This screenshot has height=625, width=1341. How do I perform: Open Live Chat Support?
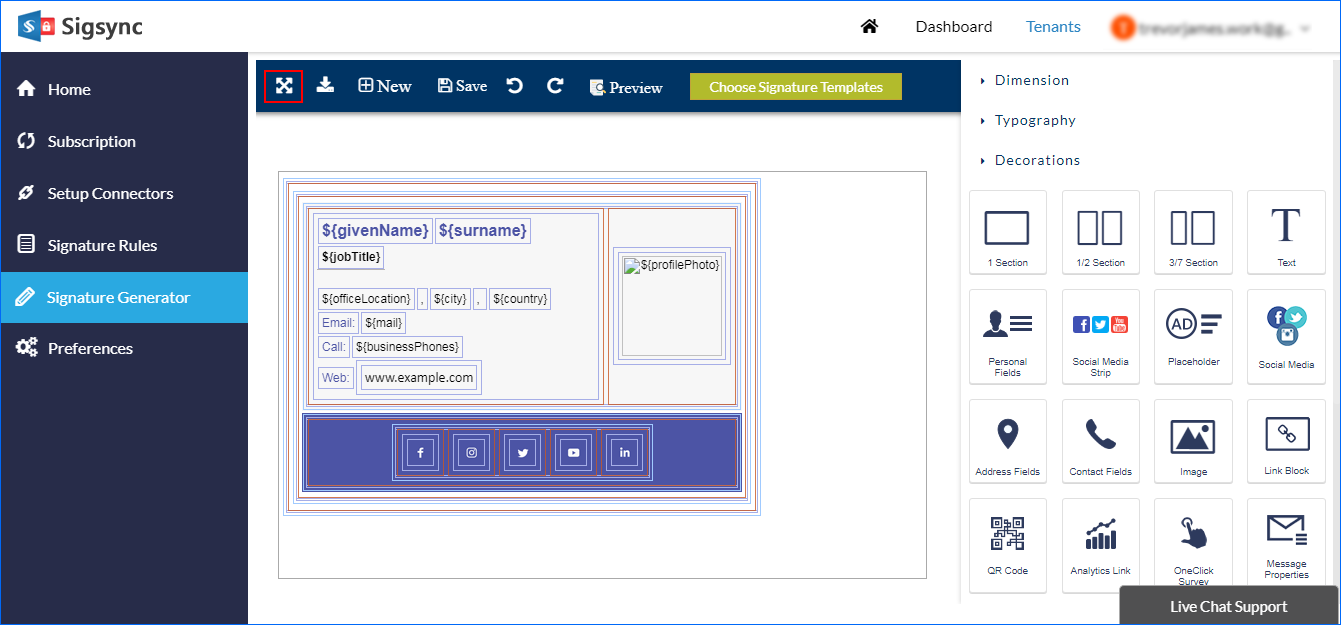click(1228, 606)
